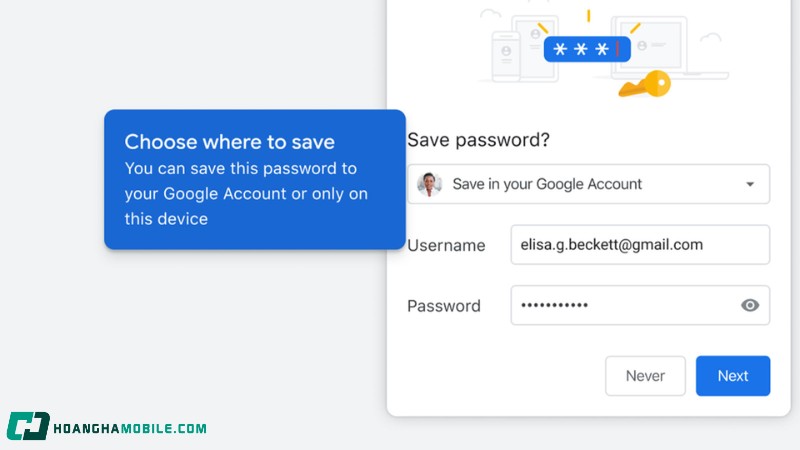Click the blue asterisk password badge illustration
Viewport: 800px width, 450px height.
click(587, 49)
